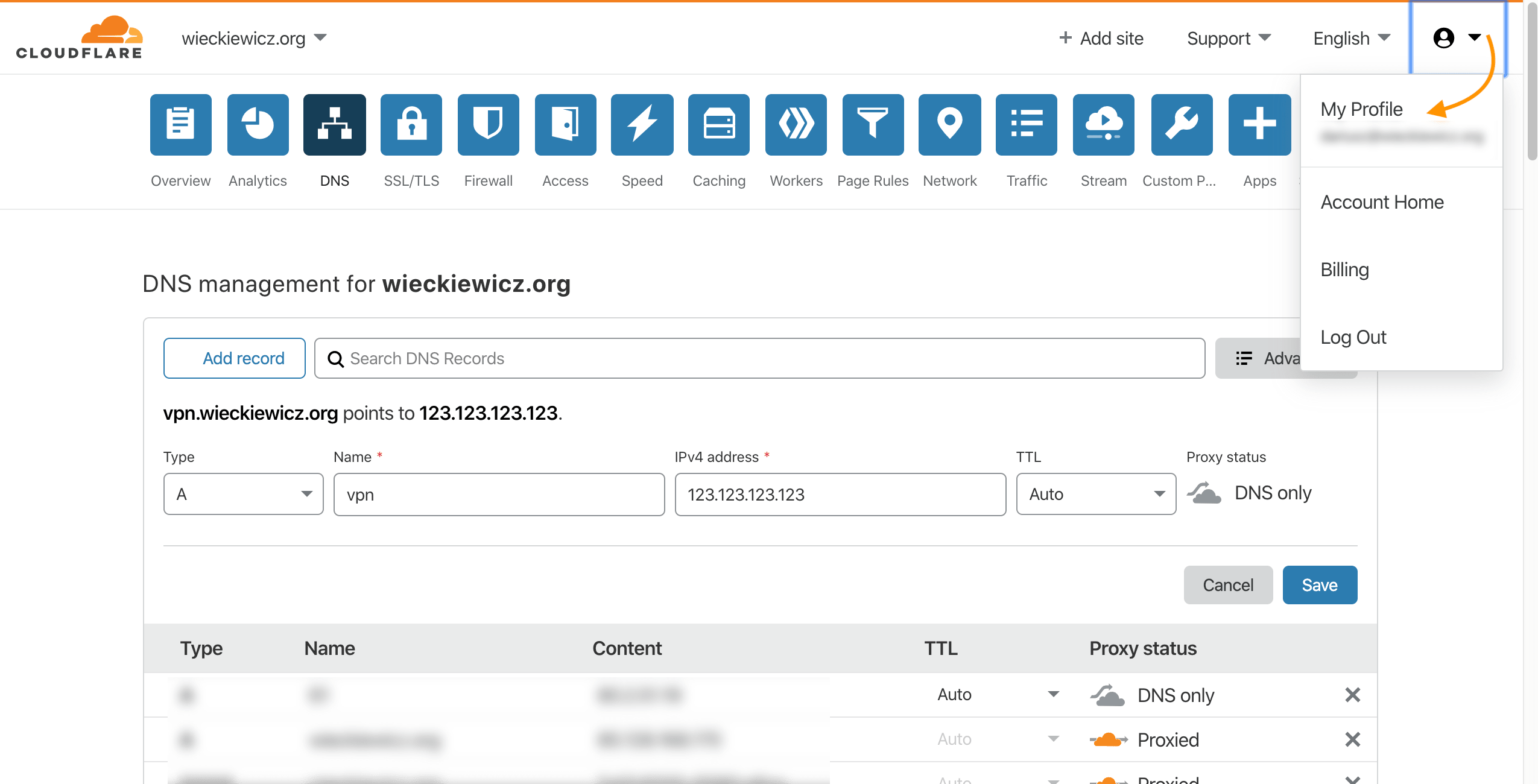Click the Advanced button
The height and width of the screenshot is (784, 1538).
(1258, 358)
